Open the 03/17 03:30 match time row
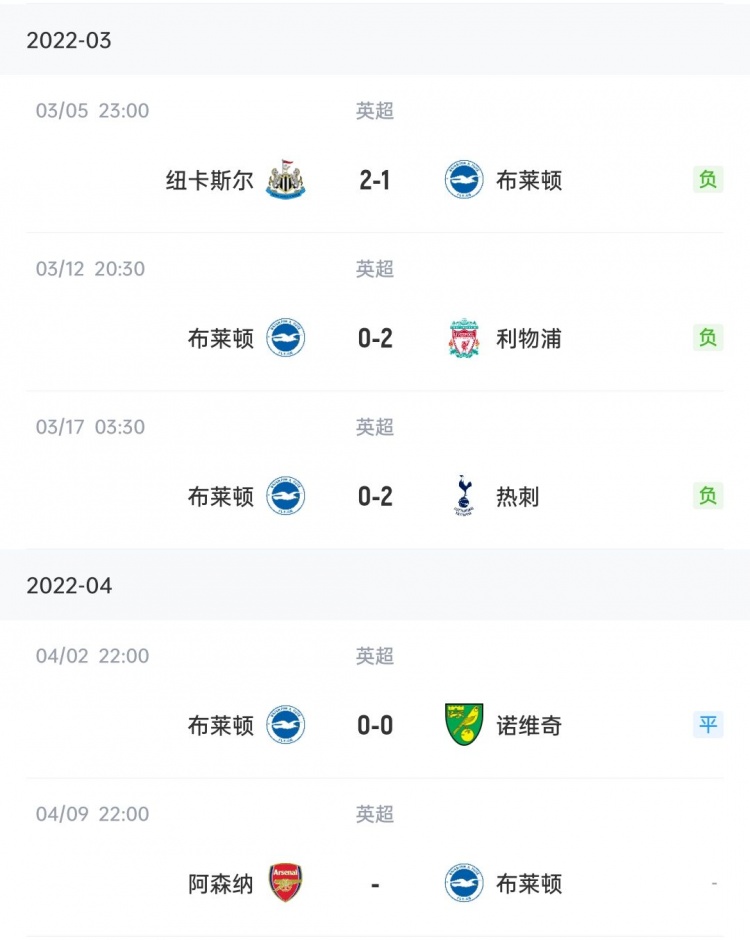750x940 pixels. point(91,427)
